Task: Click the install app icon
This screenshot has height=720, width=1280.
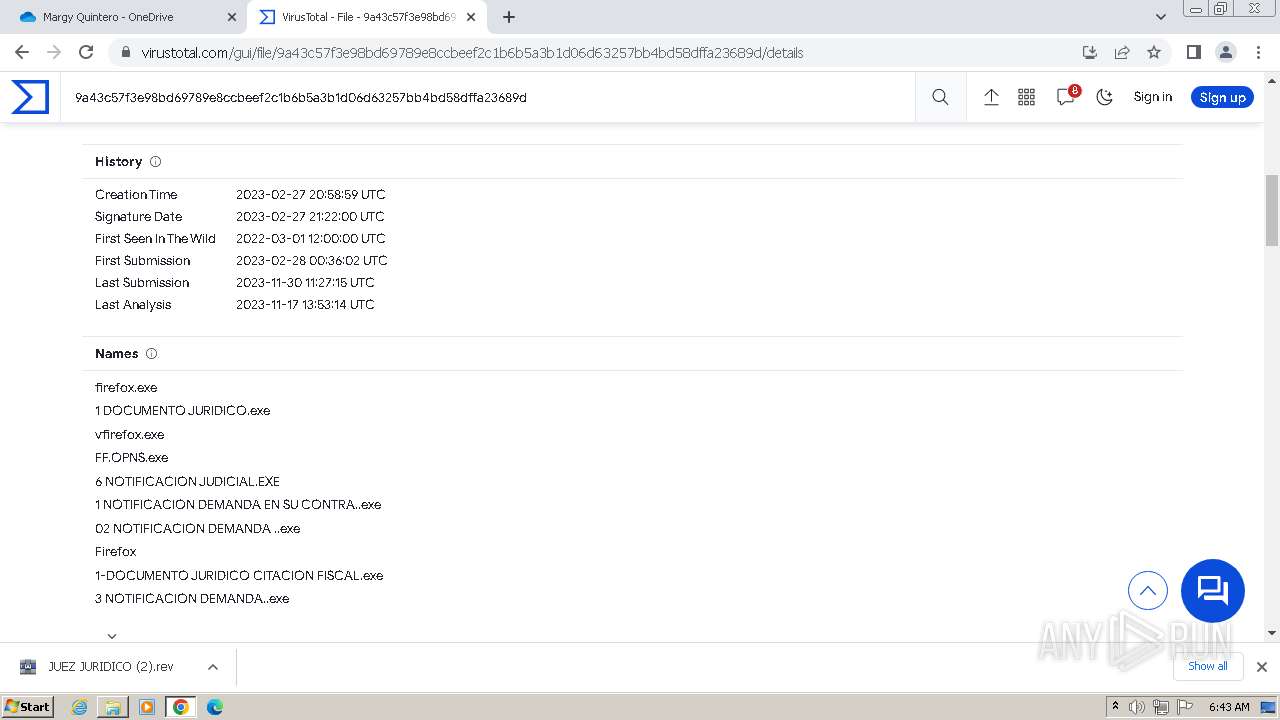Action: click(x=1090, y=52)
